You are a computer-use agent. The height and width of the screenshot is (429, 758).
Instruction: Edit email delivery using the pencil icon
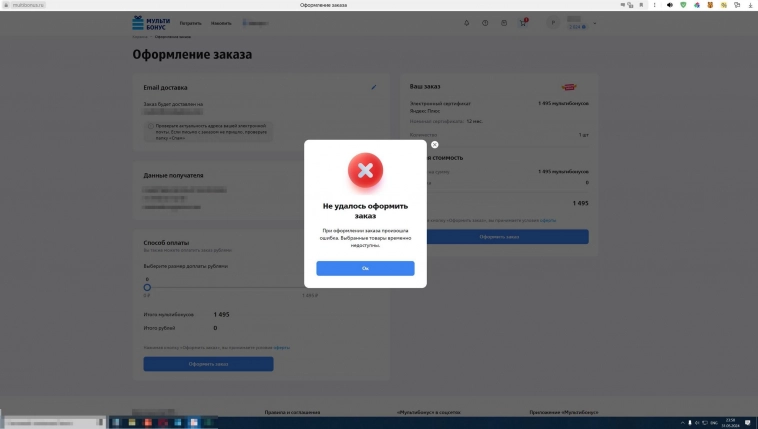coord(374,87)
